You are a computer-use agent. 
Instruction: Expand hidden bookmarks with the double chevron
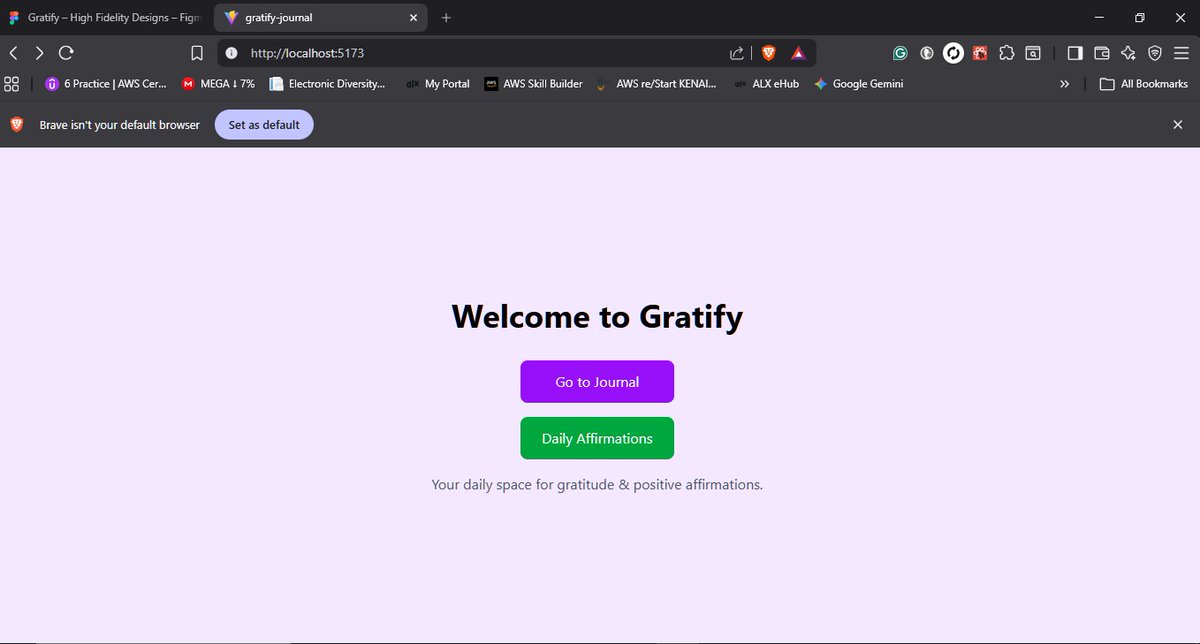point(1065,84)
